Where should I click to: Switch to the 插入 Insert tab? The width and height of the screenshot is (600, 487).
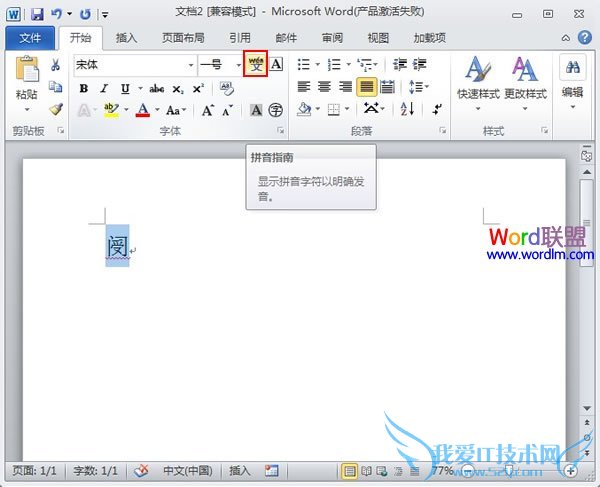(126, 38)
